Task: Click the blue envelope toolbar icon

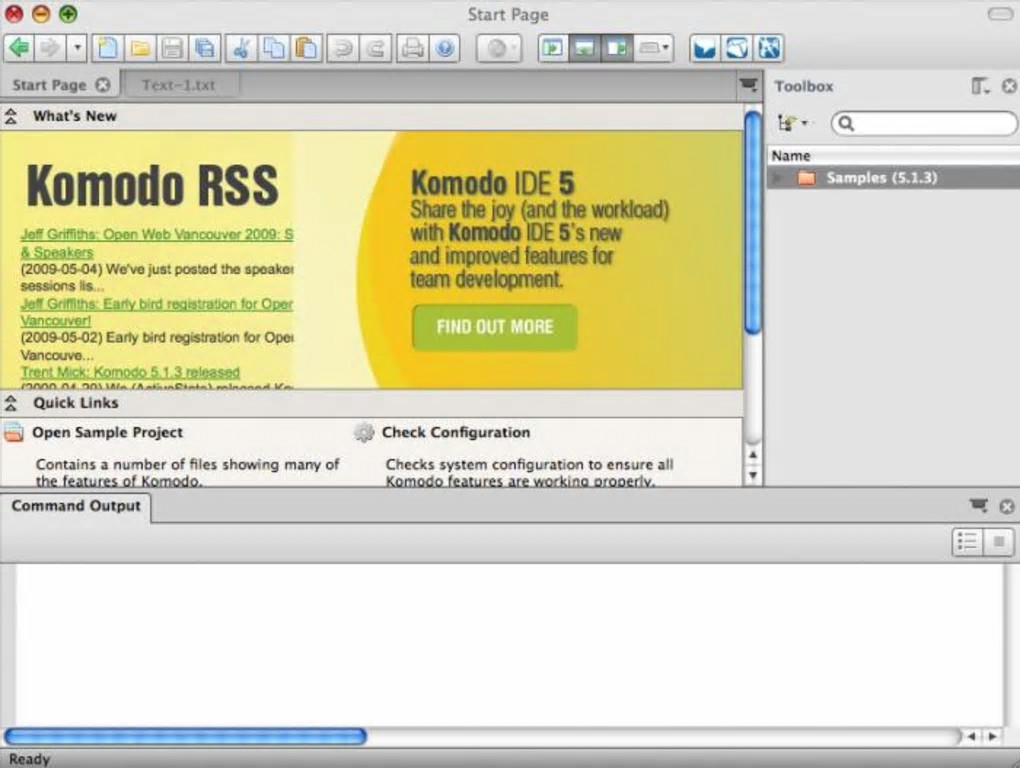Action: (705, 48)
